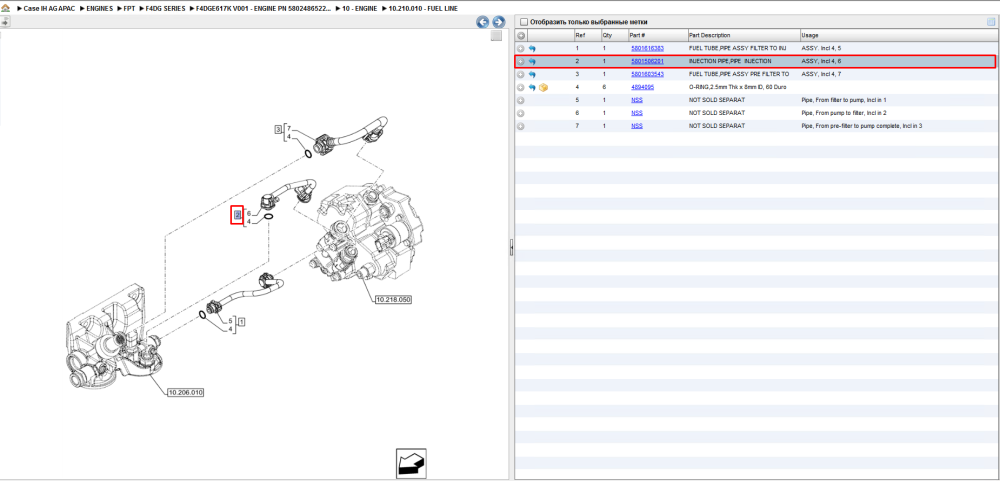Add Ref 4 O-RING row with plus

tap(521, 87)
